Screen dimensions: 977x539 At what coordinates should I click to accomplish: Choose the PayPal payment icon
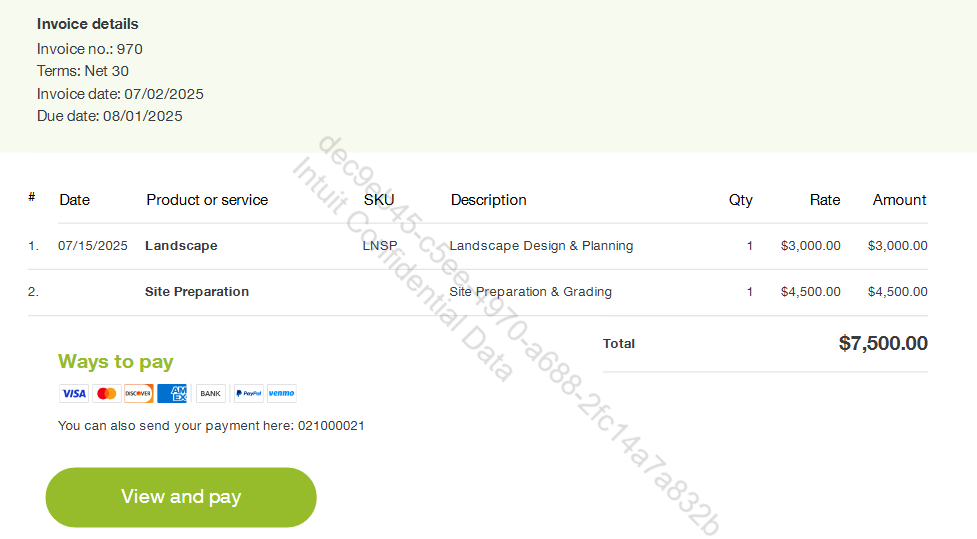pyautogui.click(x=249, y=393)
